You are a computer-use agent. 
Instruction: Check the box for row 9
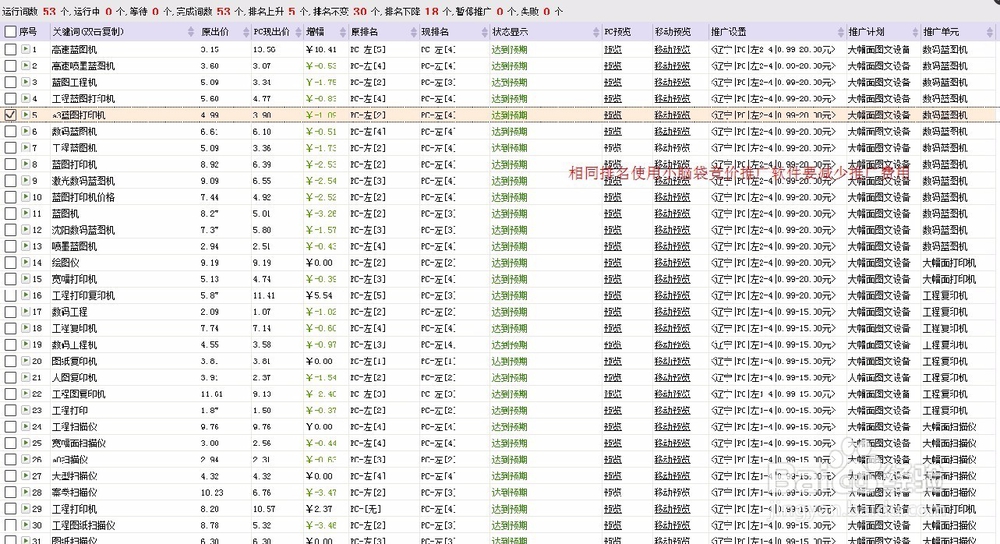10,180
